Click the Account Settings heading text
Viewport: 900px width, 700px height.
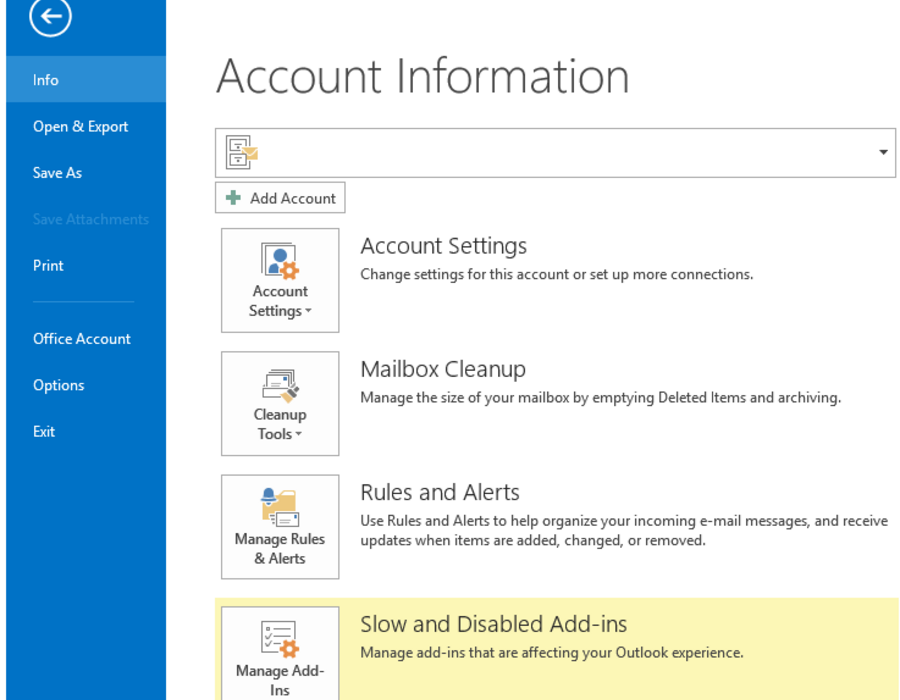[x=444, y=246]
